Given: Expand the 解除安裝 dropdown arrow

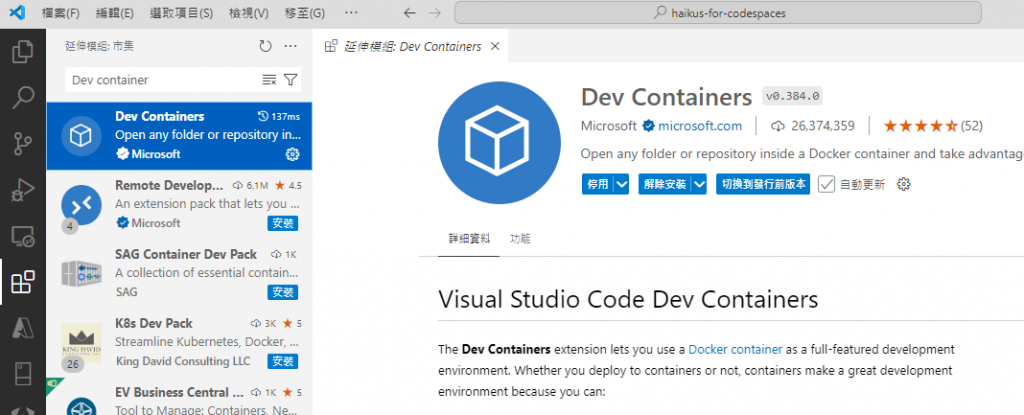Looking at the screenshot, I should coord(698,184).
